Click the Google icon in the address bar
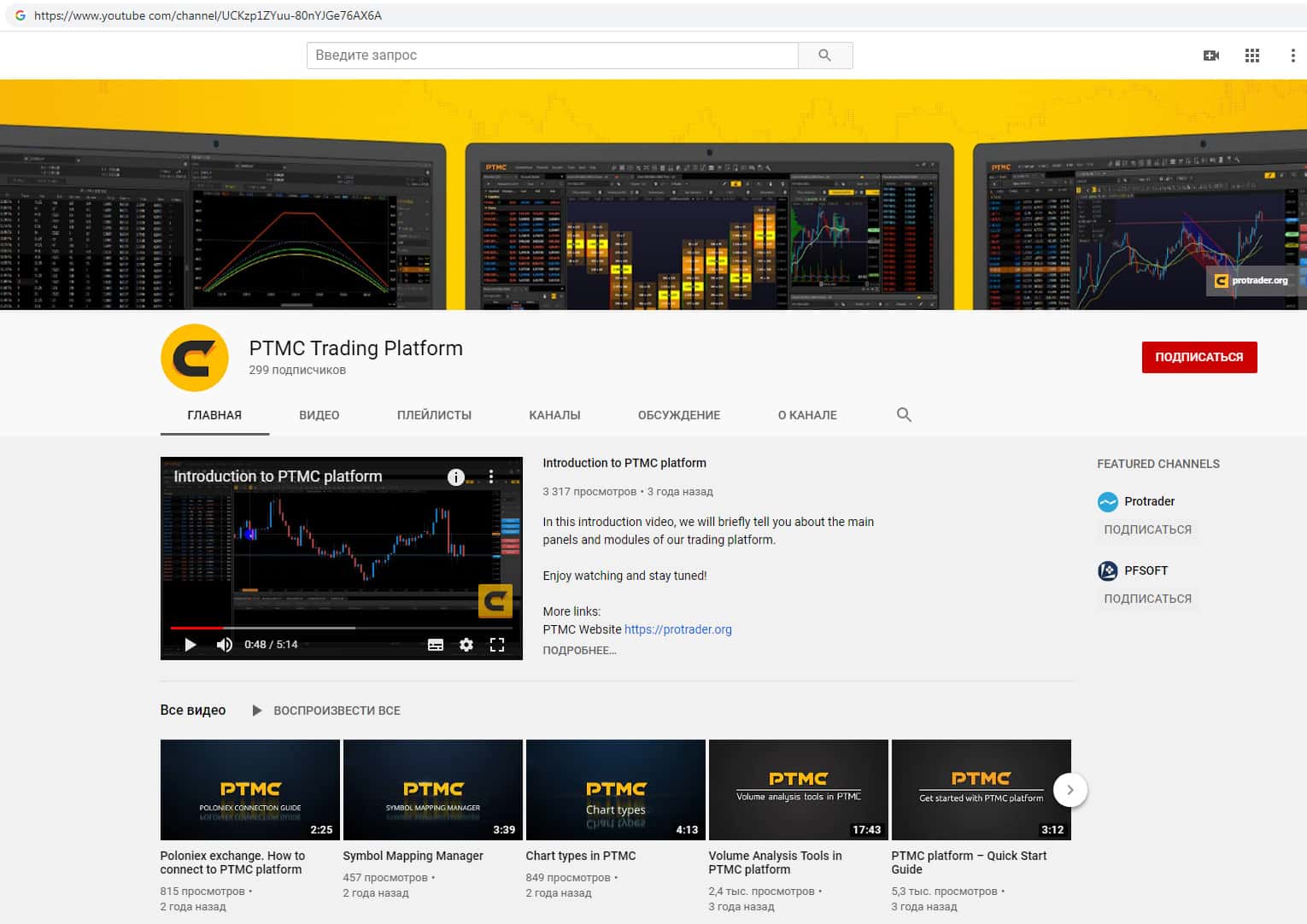 pos(20,15)
